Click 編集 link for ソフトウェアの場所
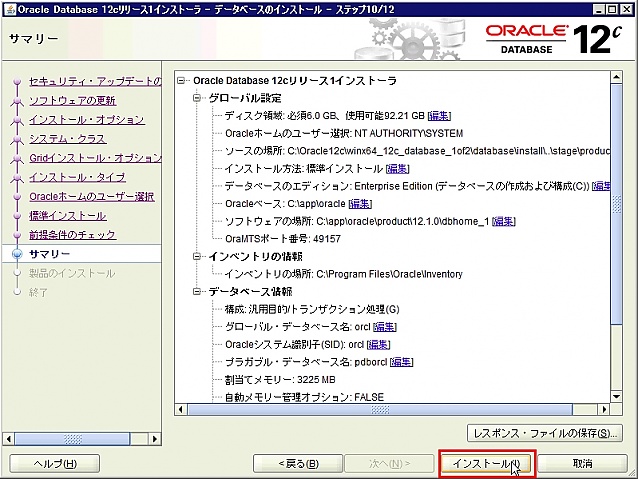The height and width of the screenshot is (479, 638). click(504, 221)
